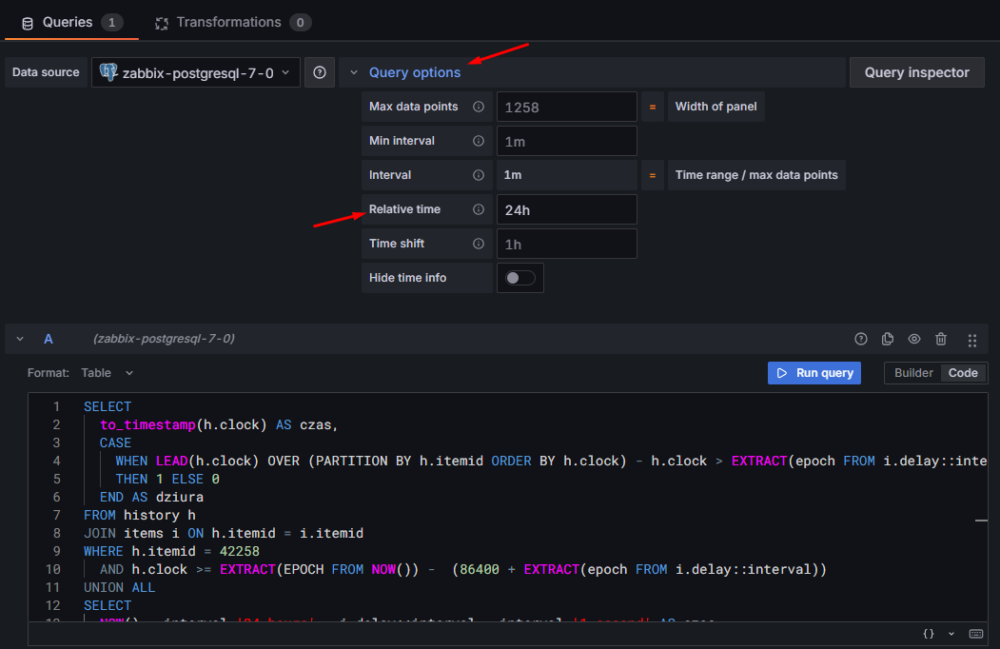Collapse the Query options section

(x=354, y=73)
